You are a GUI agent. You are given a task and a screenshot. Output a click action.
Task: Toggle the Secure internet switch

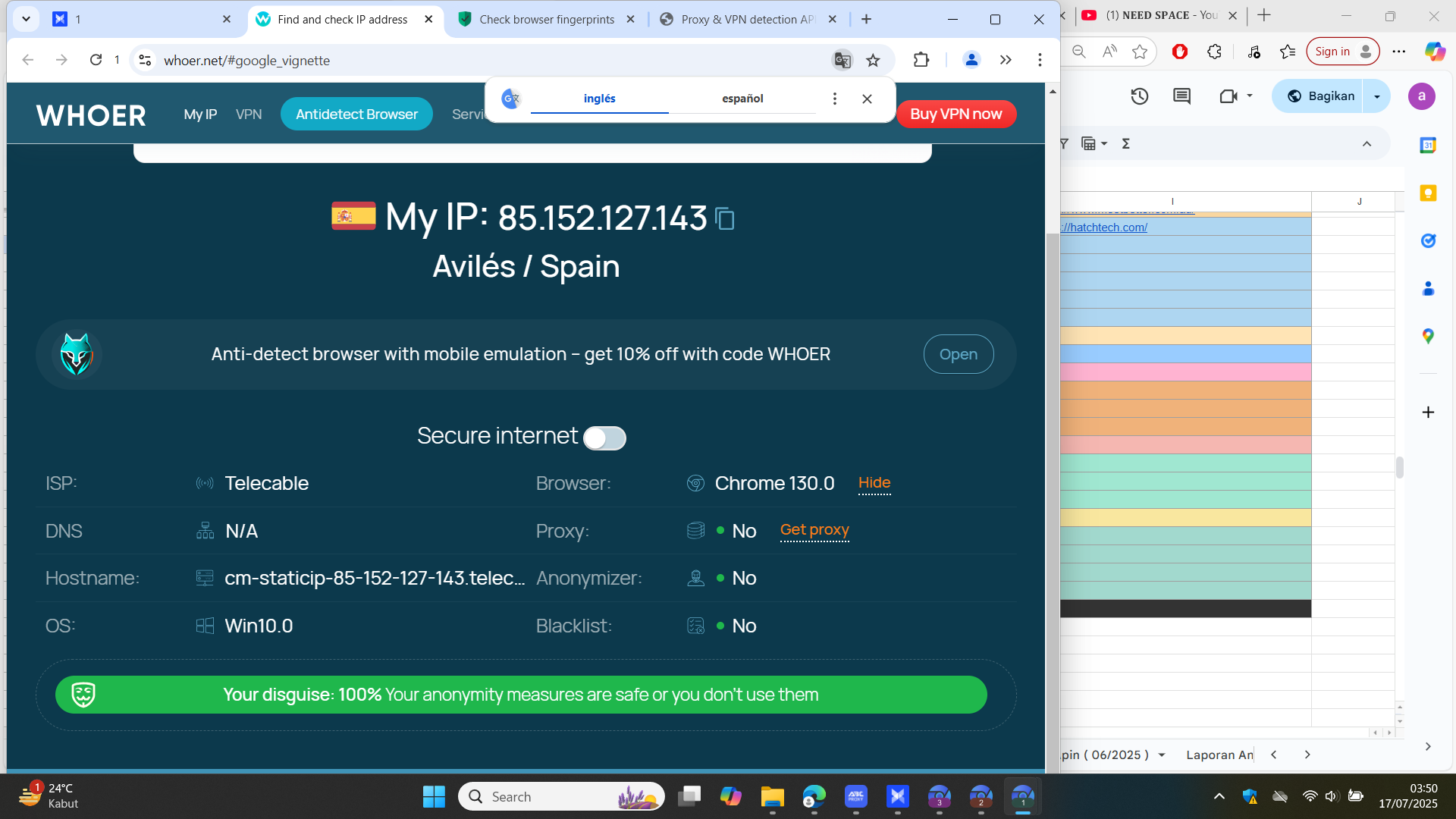(x=604, y=438)
